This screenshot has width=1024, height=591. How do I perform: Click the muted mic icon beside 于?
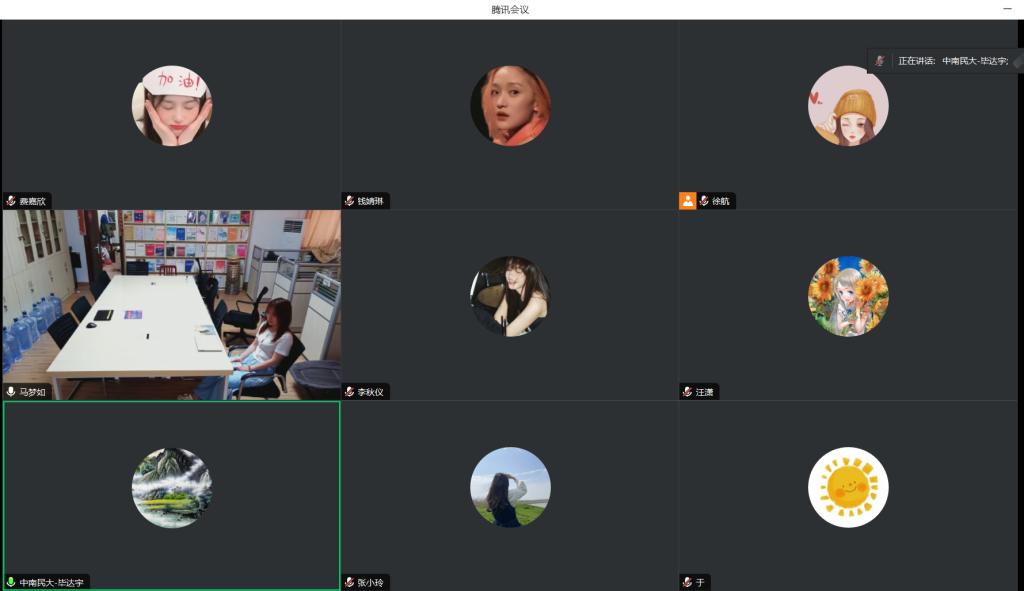[x=688, y=582]
